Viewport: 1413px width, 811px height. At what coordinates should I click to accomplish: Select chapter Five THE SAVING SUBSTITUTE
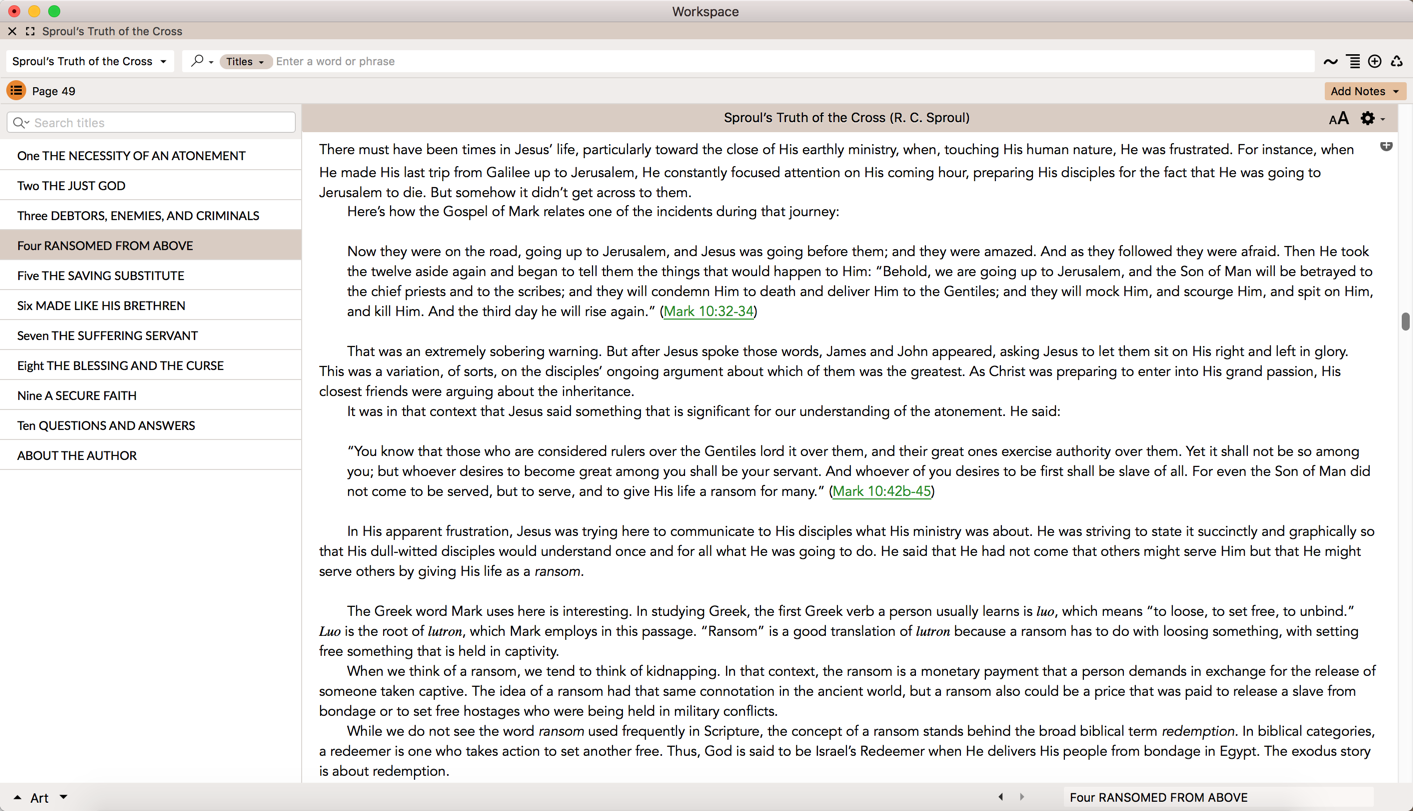pyautogui.click(x=150, y=275)
